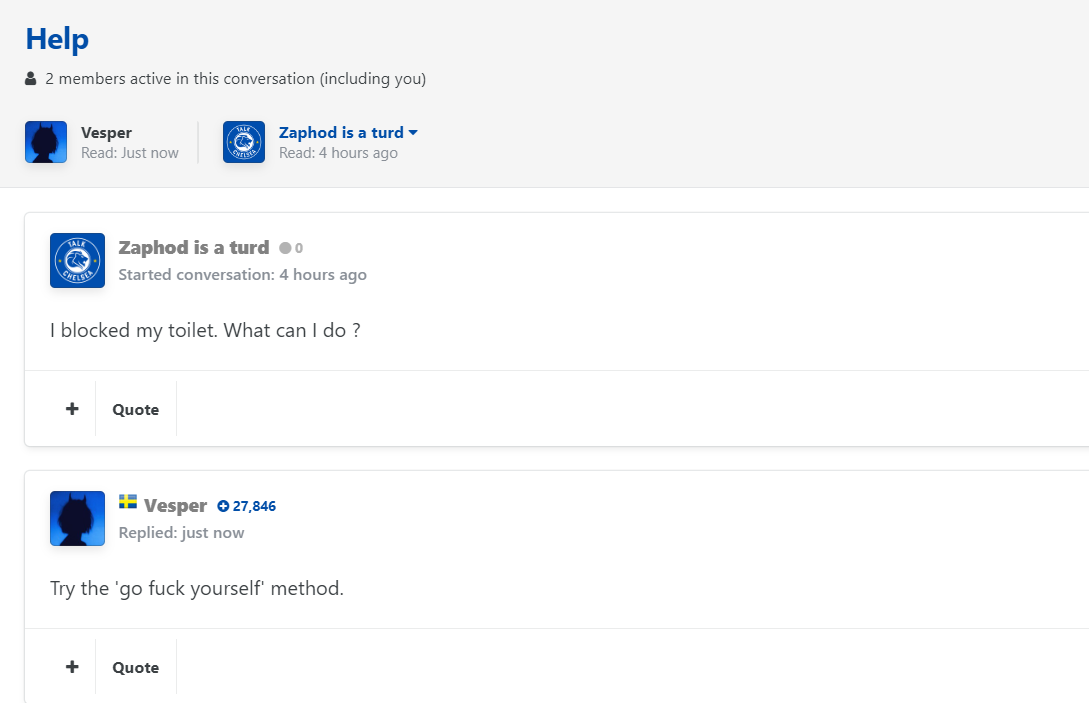Expand the 'Zaphod is a turd' participant dropdown
This screenshot has height=703, width=1089.
(413, 133)
